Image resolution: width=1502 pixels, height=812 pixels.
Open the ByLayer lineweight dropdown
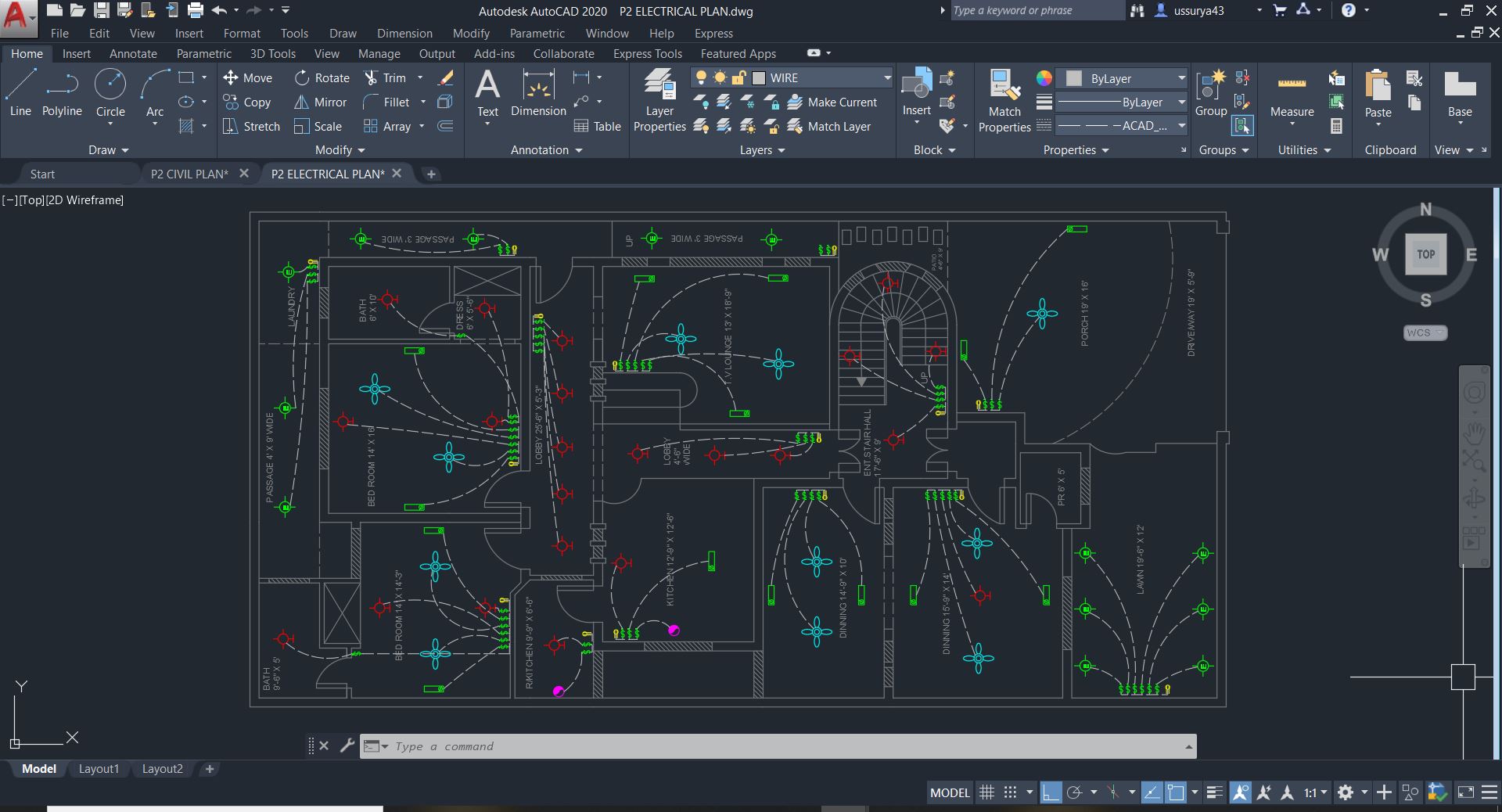pyautogui.click(x=1181, y=102)
